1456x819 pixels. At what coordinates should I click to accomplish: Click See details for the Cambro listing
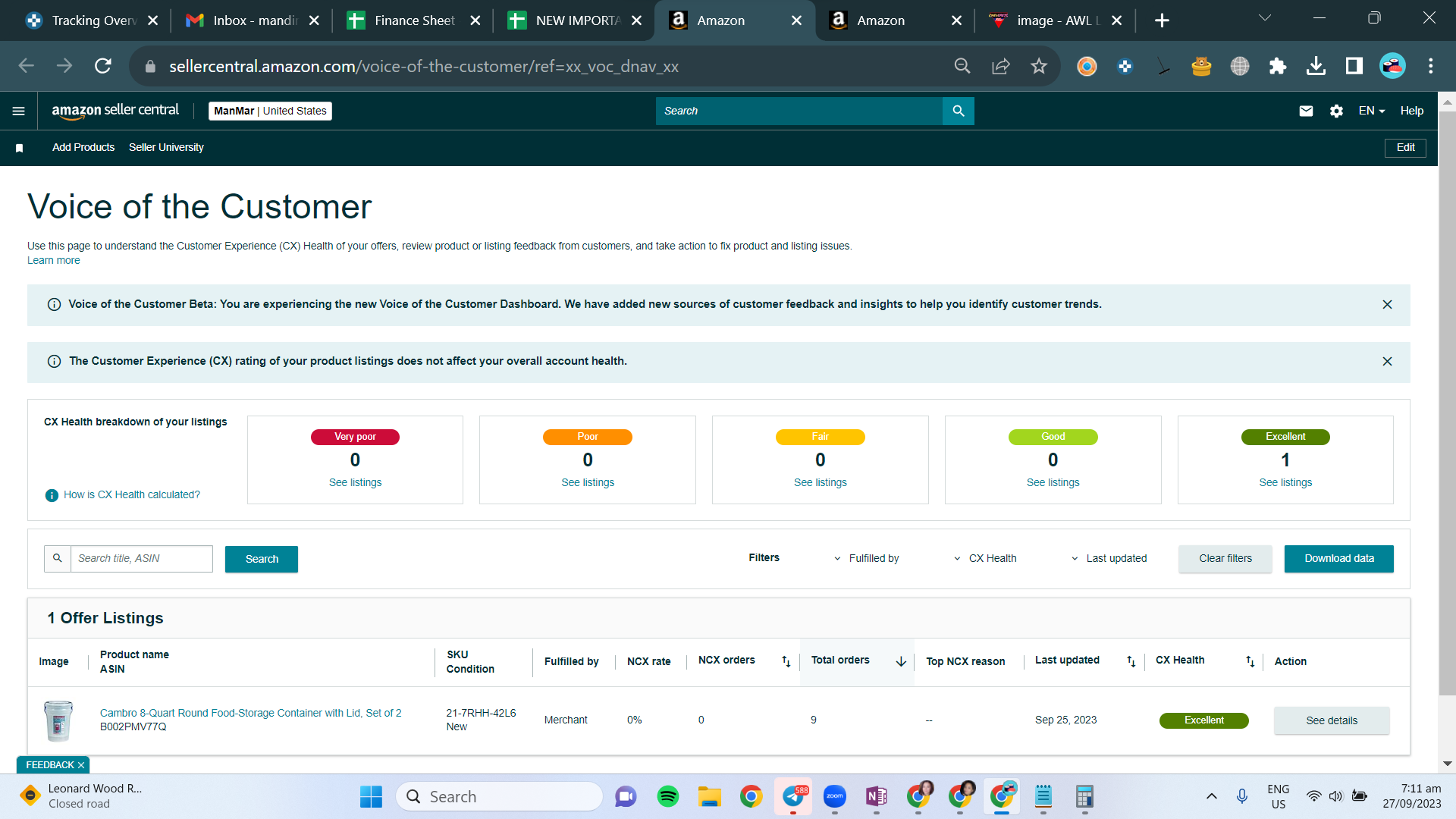point(1332,721)
